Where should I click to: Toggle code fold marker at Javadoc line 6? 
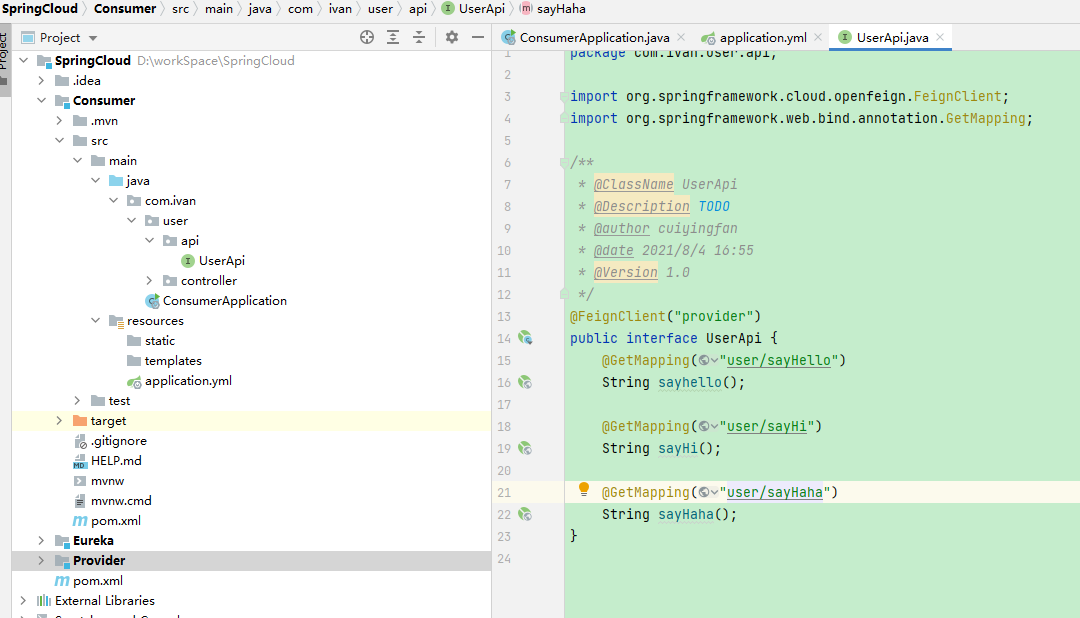pos(564,162)
